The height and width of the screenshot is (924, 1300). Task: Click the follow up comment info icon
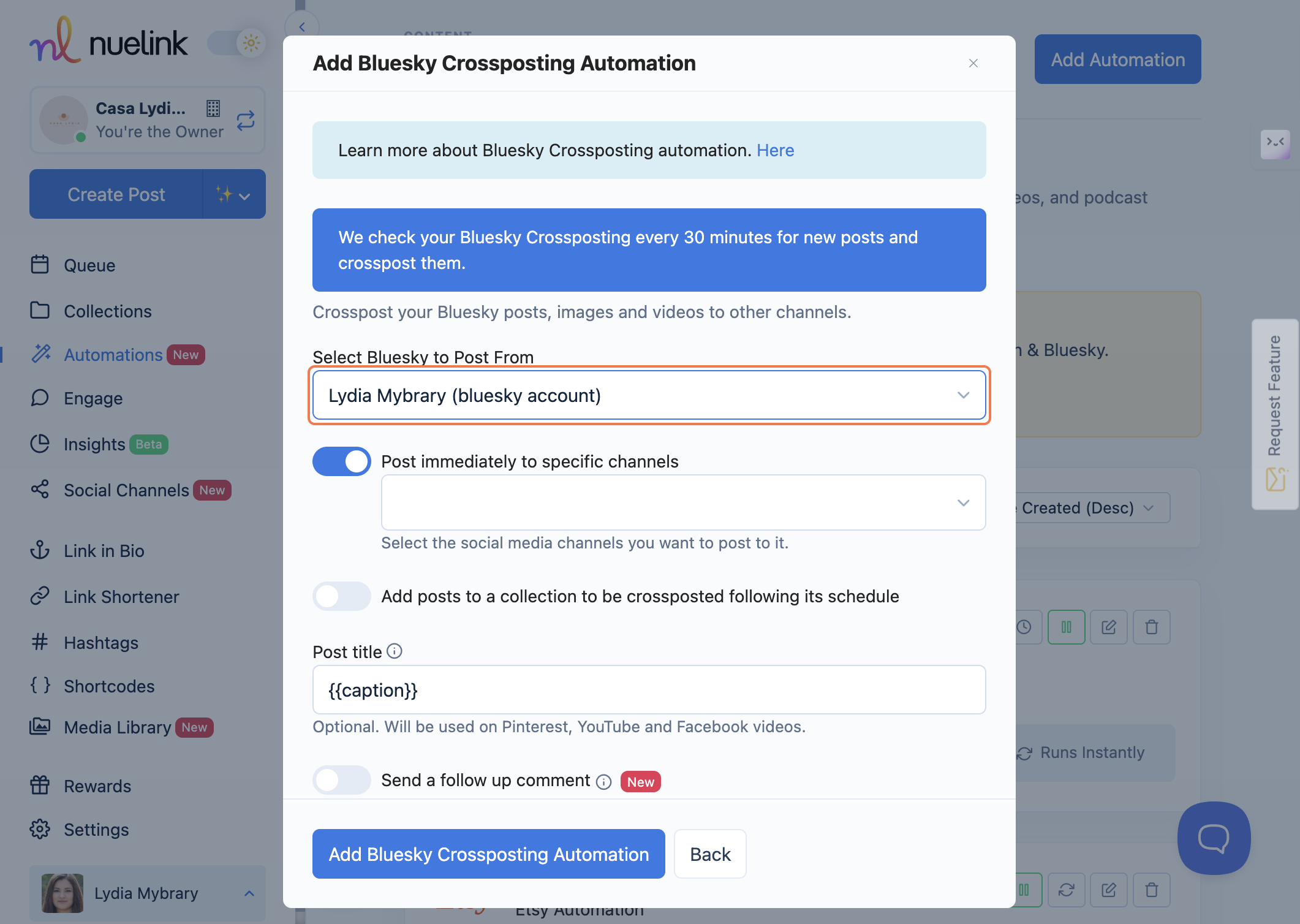603,782
